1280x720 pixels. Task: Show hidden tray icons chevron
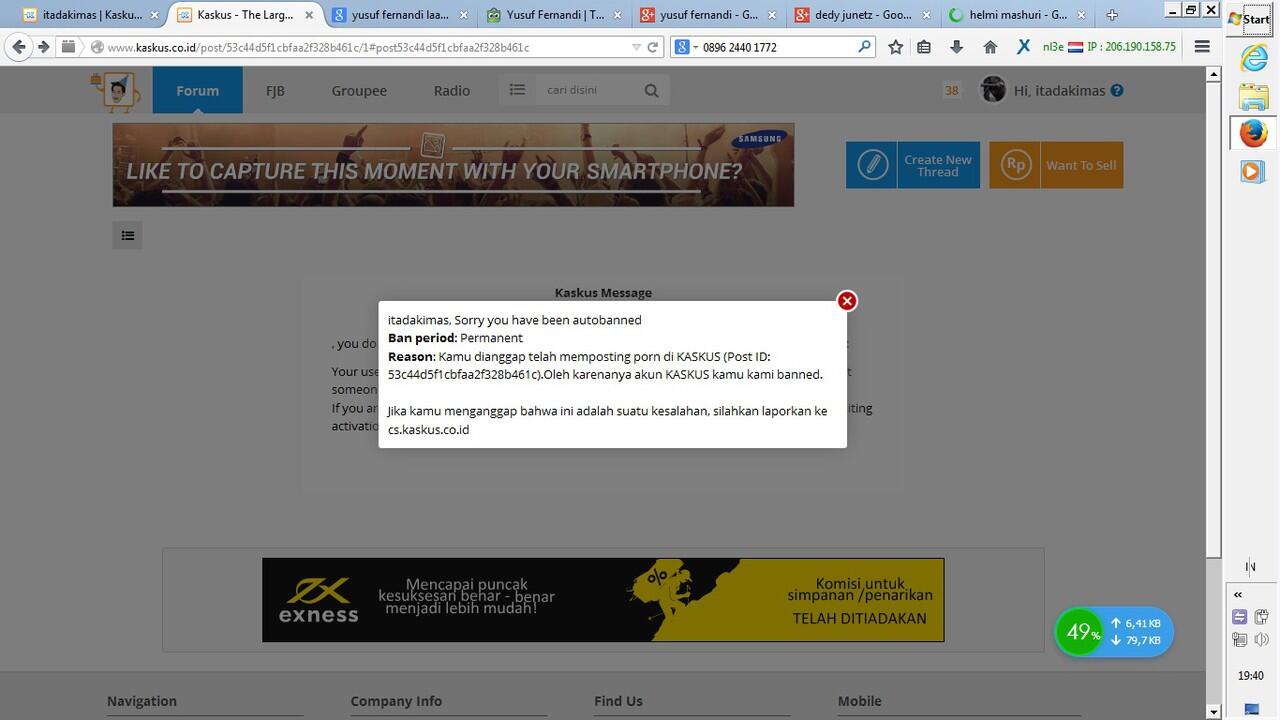(x=1238, y=594)
